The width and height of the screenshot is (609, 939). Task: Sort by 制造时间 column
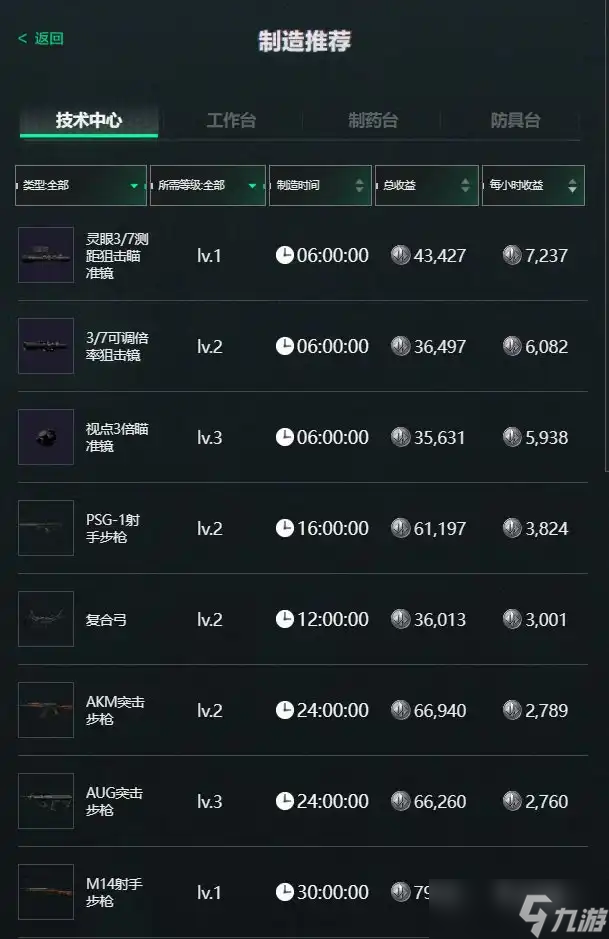coord(320,185)
